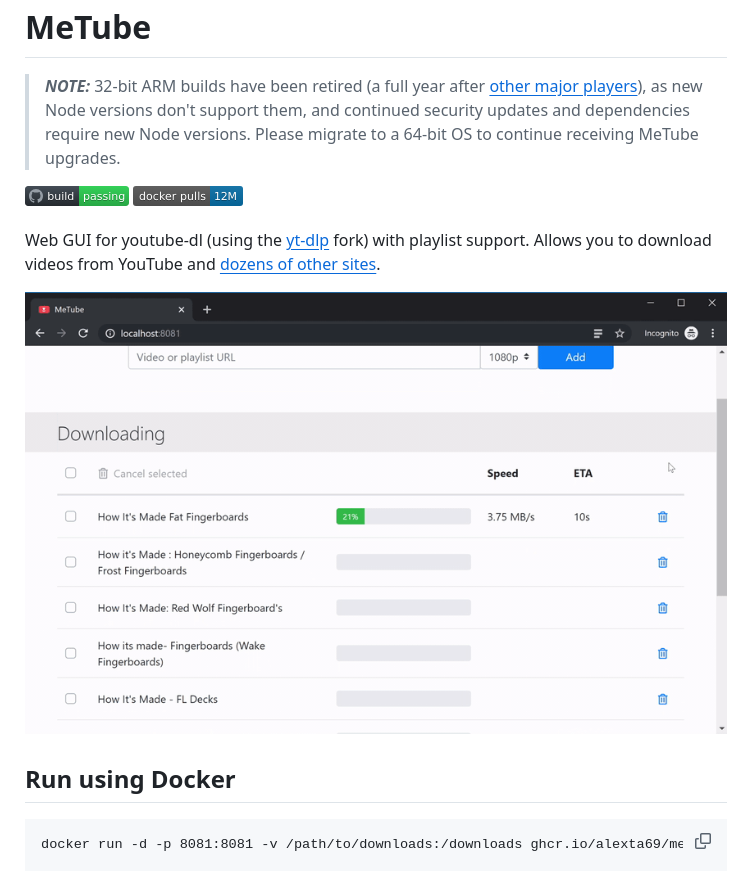Open the browser three-dot menu
Viewport: 747px width, 881px height.
click(713, 333)
